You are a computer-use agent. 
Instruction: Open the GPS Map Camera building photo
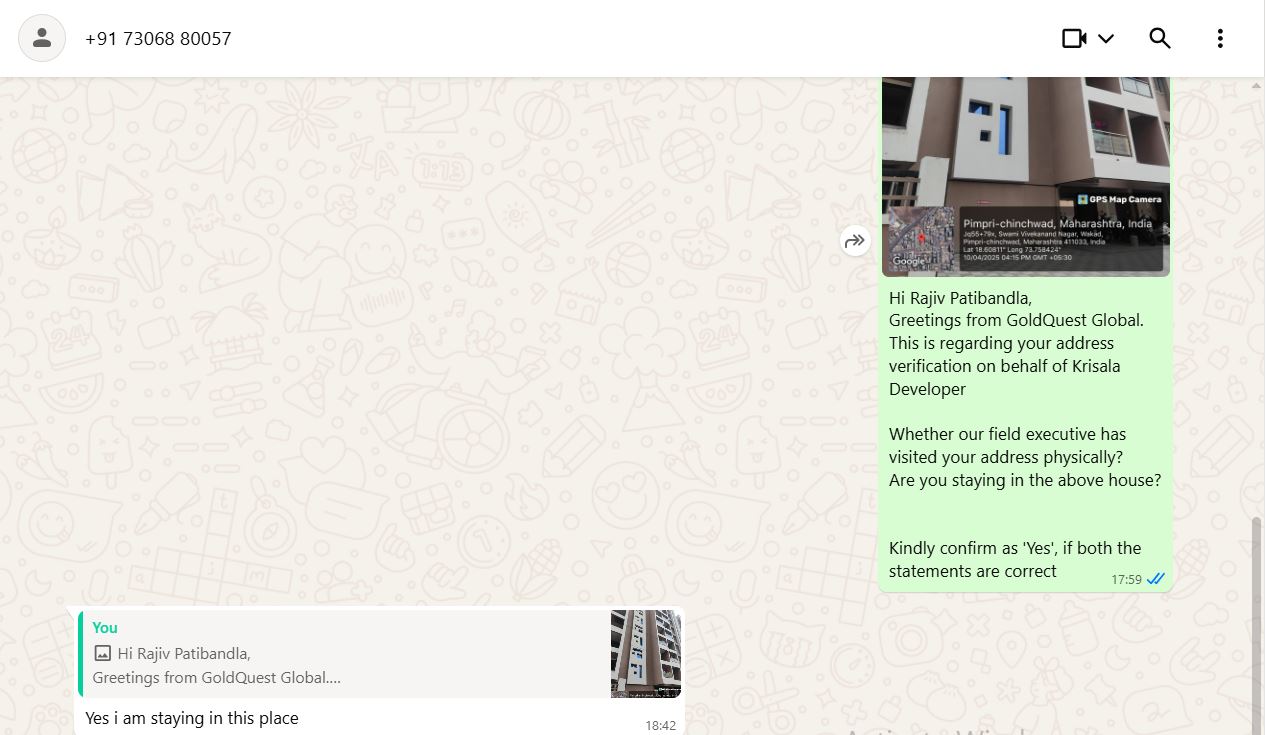[x=1026, y=176]
